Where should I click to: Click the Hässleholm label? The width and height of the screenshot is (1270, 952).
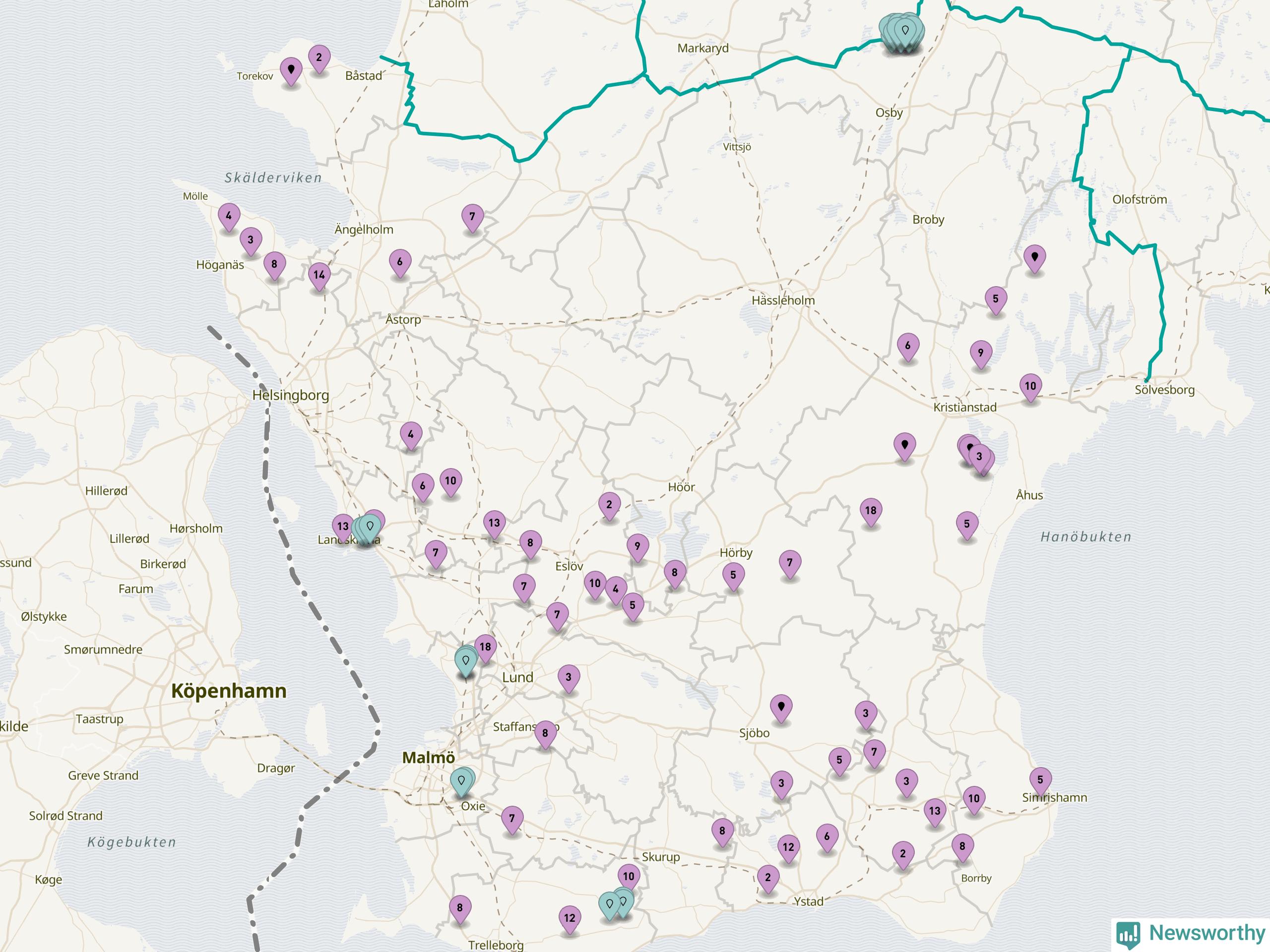pyautogui.click(x=783, y=300)
